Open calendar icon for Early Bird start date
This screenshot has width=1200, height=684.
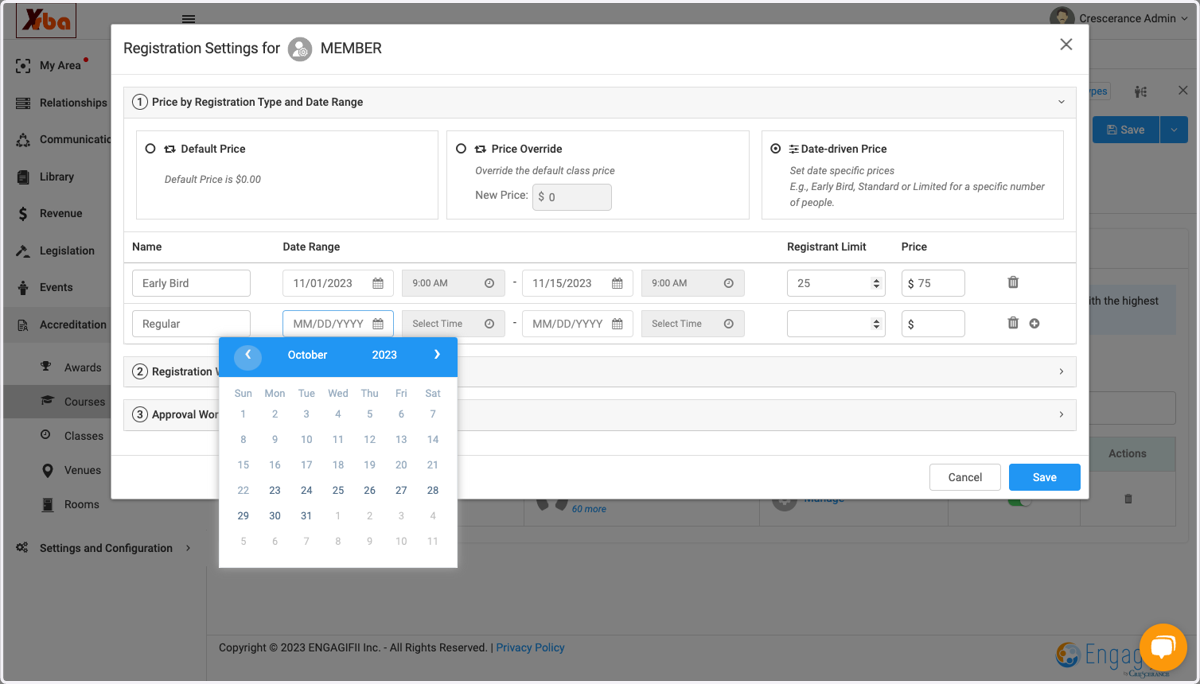pyautogui.click(x=378, y=284)
